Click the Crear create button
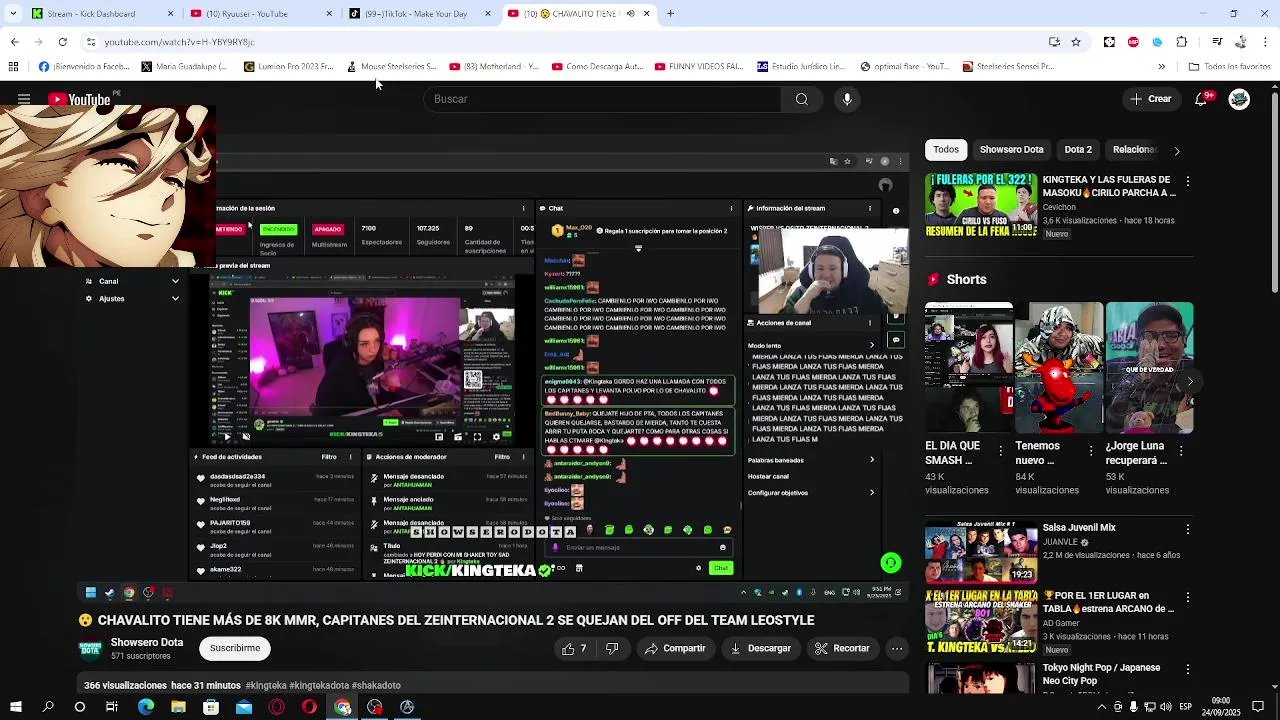This screenshot has height=720, width=1280. (x=1151, y=99)
